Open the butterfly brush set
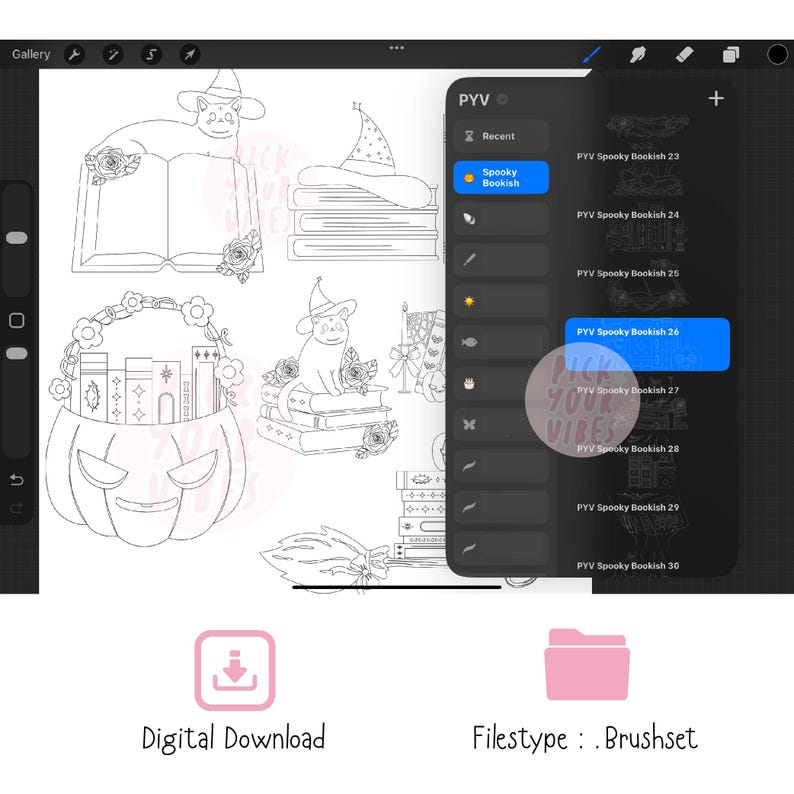Image resolution: width=794 pixels, height=794 pixels. coord(501,424)
